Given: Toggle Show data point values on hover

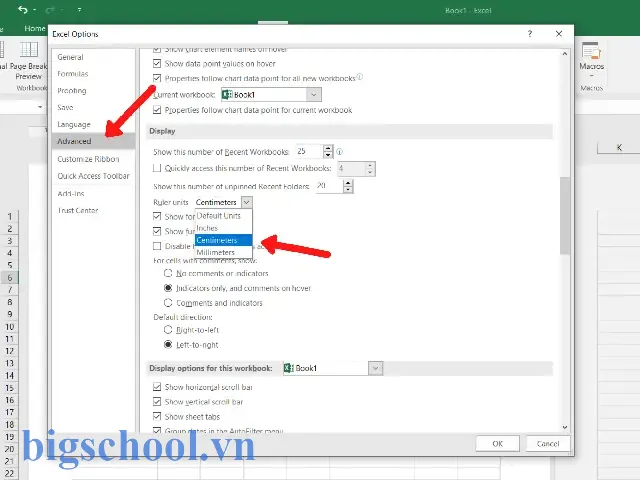Looking at the screenshot, I should point(157,64).
